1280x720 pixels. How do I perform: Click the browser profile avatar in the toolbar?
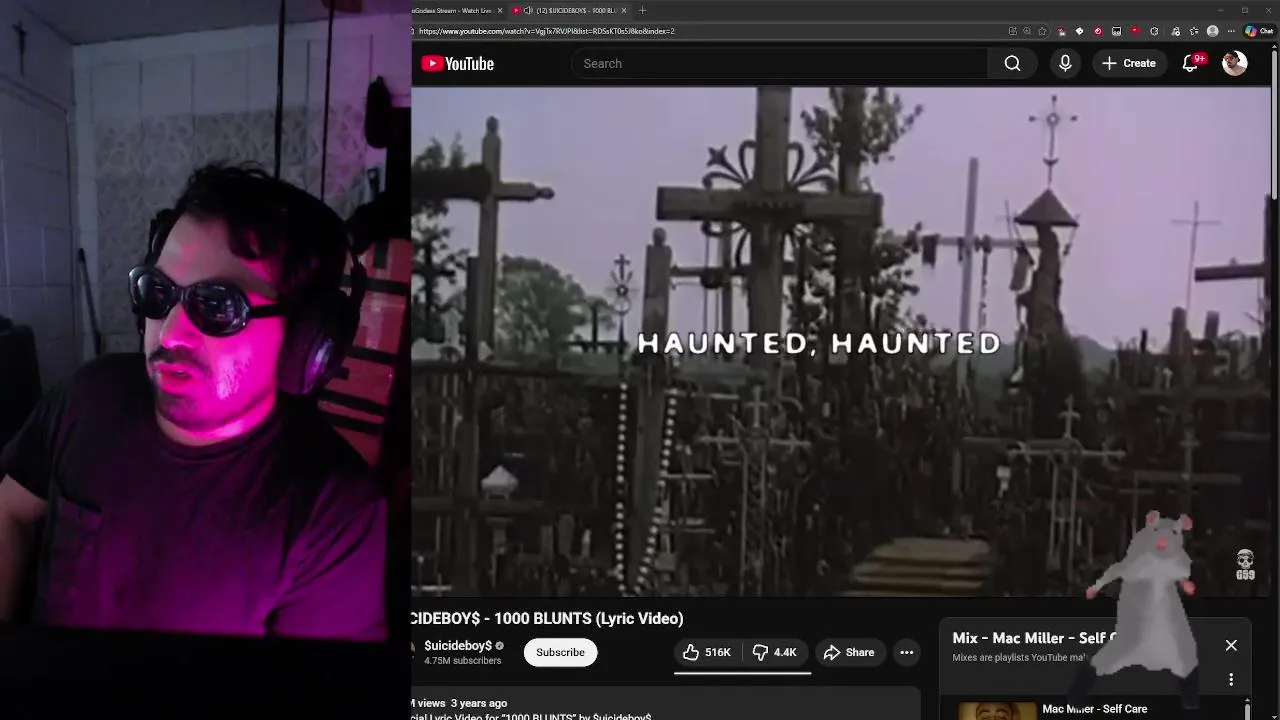pyautogui.click(x=1213, y=31)
